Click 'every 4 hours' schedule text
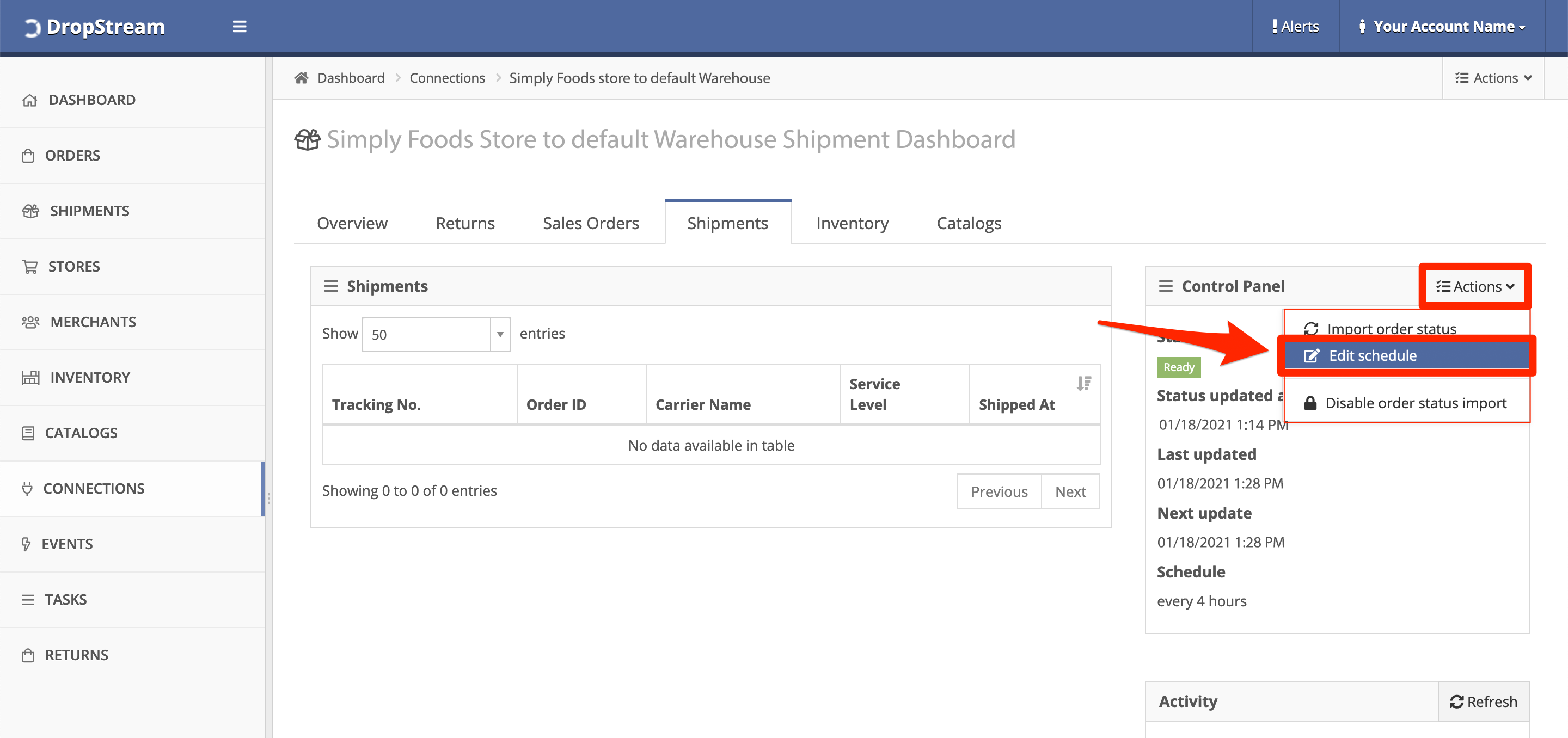 1202,601
